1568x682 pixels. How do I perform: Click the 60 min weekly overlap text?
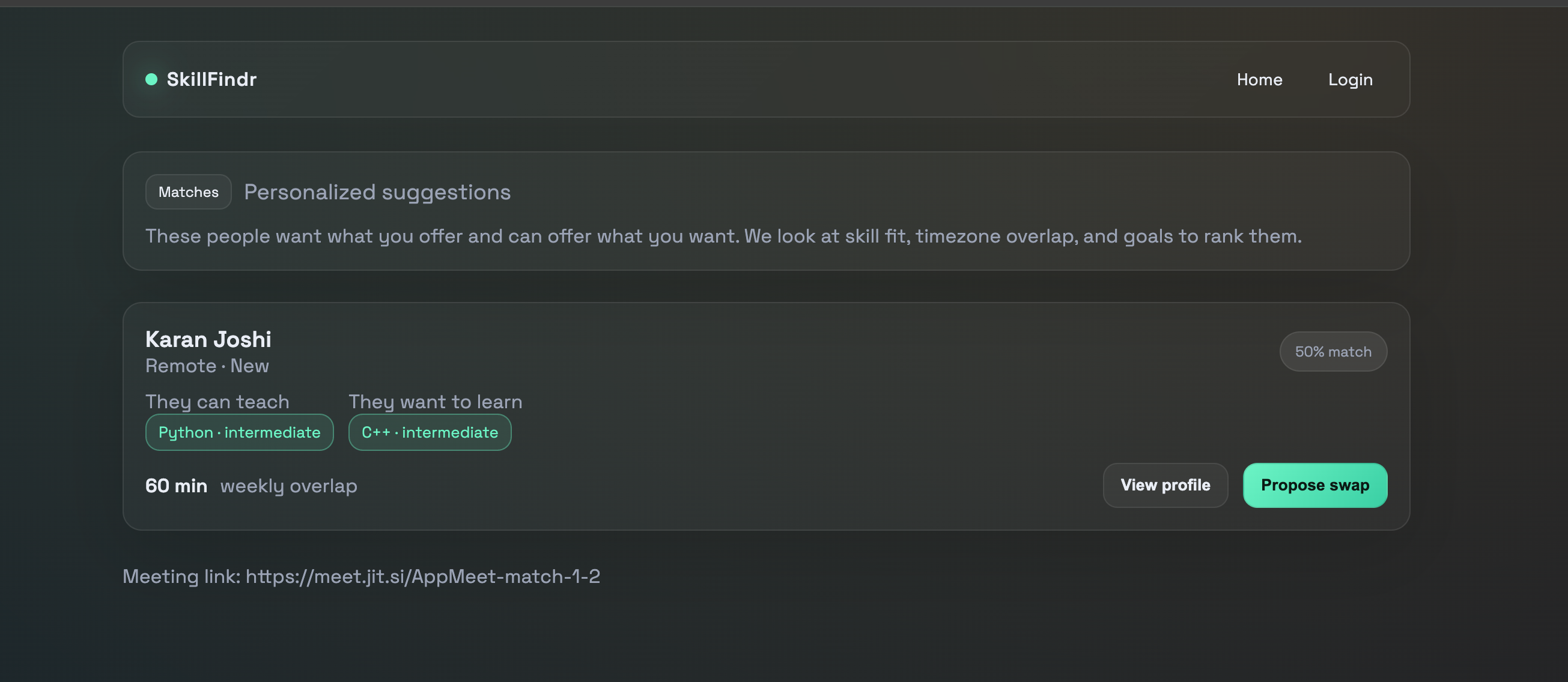coord(176,486)
